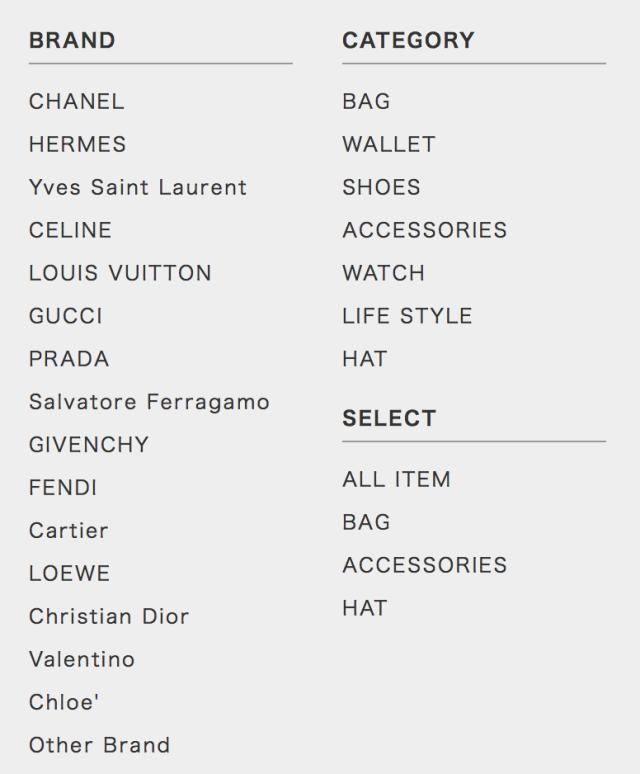Open Christian Dior brand link

(x=109, y=616)
